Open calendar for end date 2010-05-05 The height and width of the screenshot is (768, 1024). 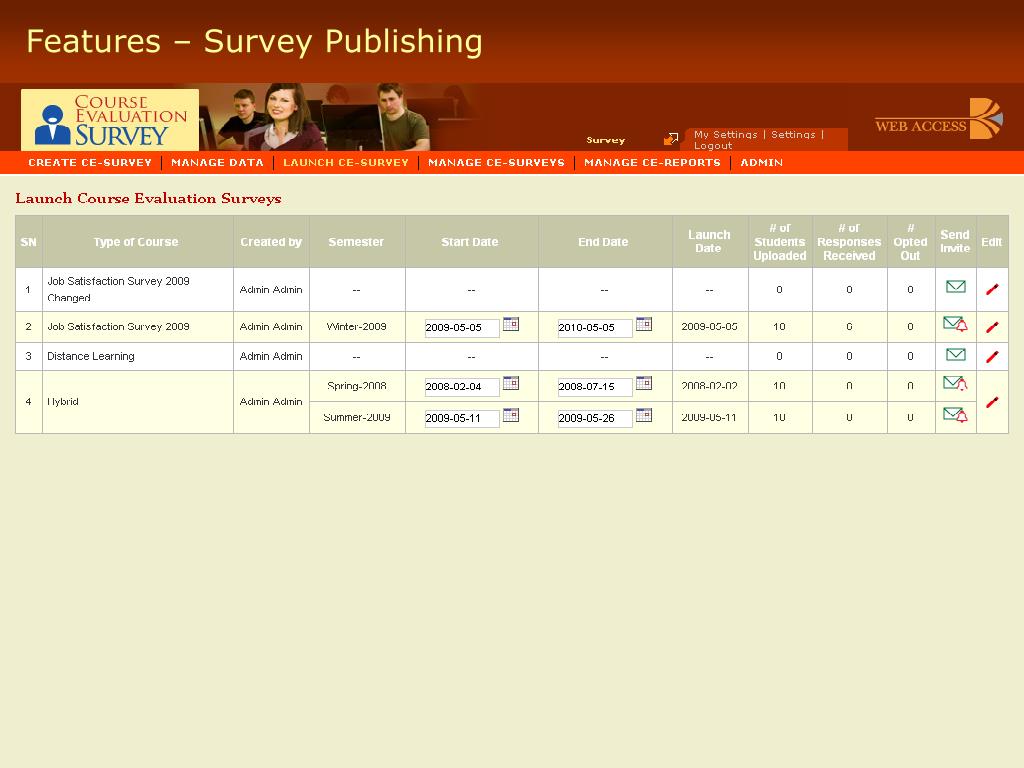pyautogui.click(x=644, y=324)
